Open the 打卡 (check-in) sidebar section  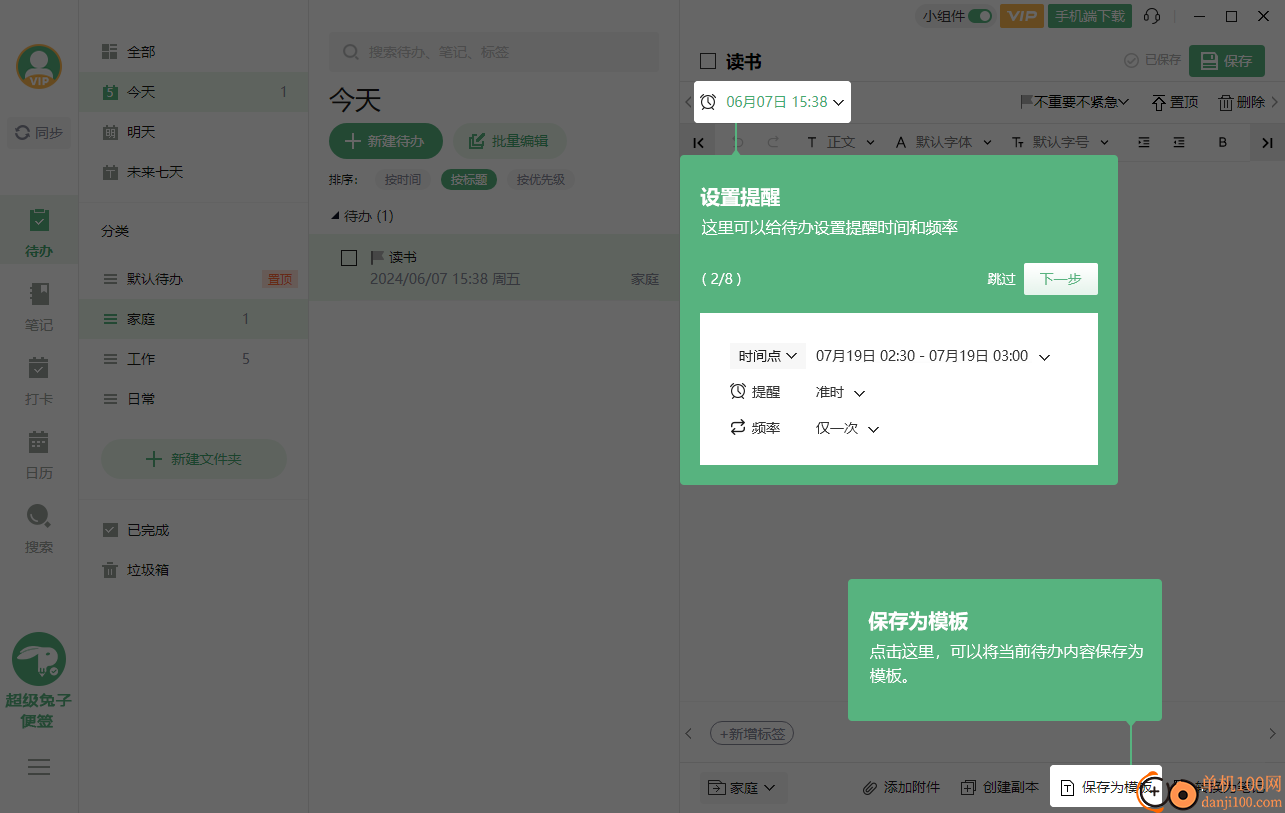(x=39, y=380)
